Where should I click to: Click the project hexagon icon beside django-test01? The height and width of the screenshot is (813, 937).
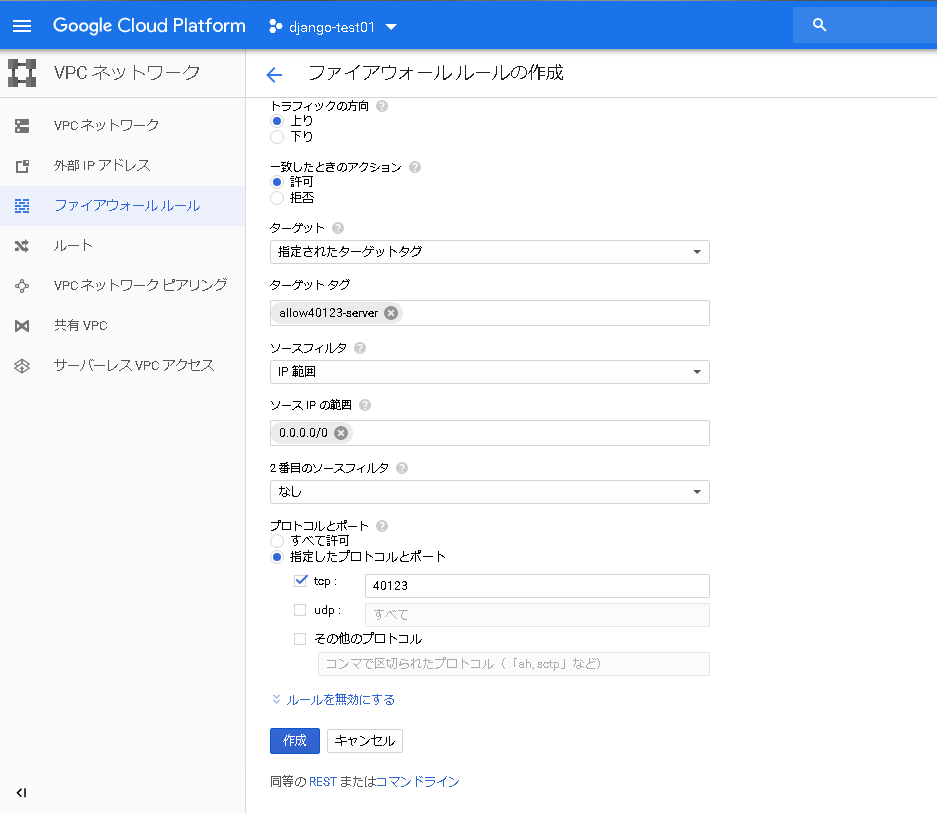pos(275,26)
